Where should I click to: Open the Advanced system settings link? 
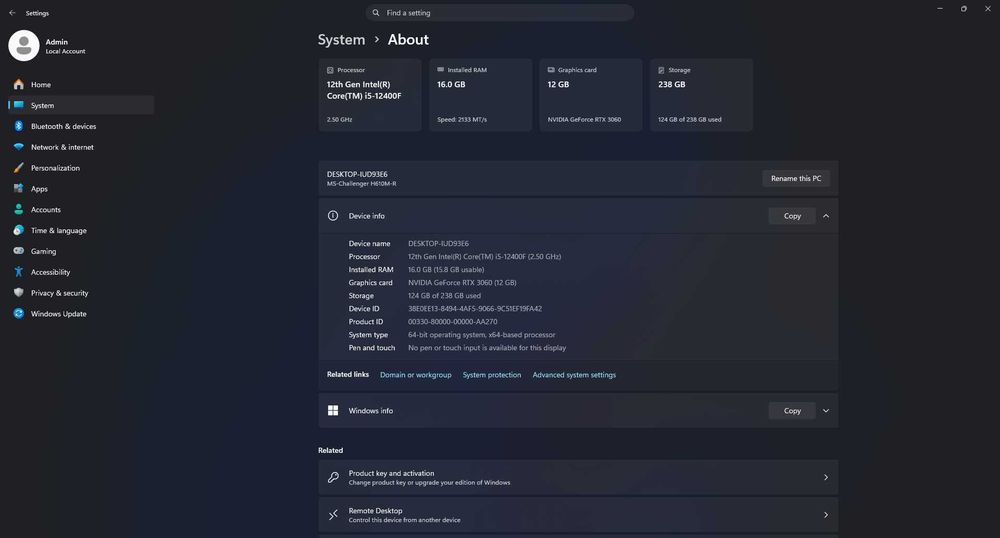click(x=574, y=375)
